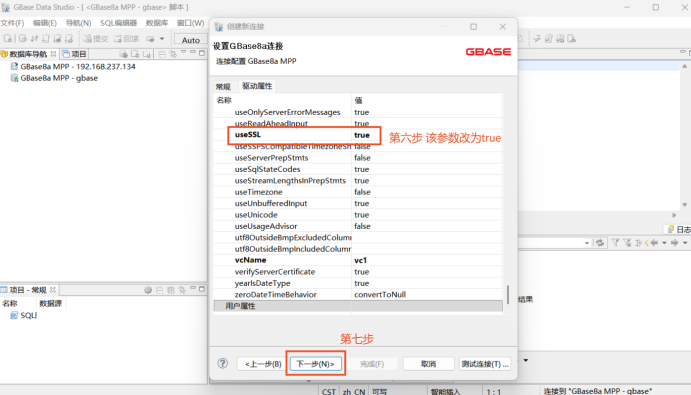Click the expand all icon in project panel
691x395 pixels.
tap(171, 290)
